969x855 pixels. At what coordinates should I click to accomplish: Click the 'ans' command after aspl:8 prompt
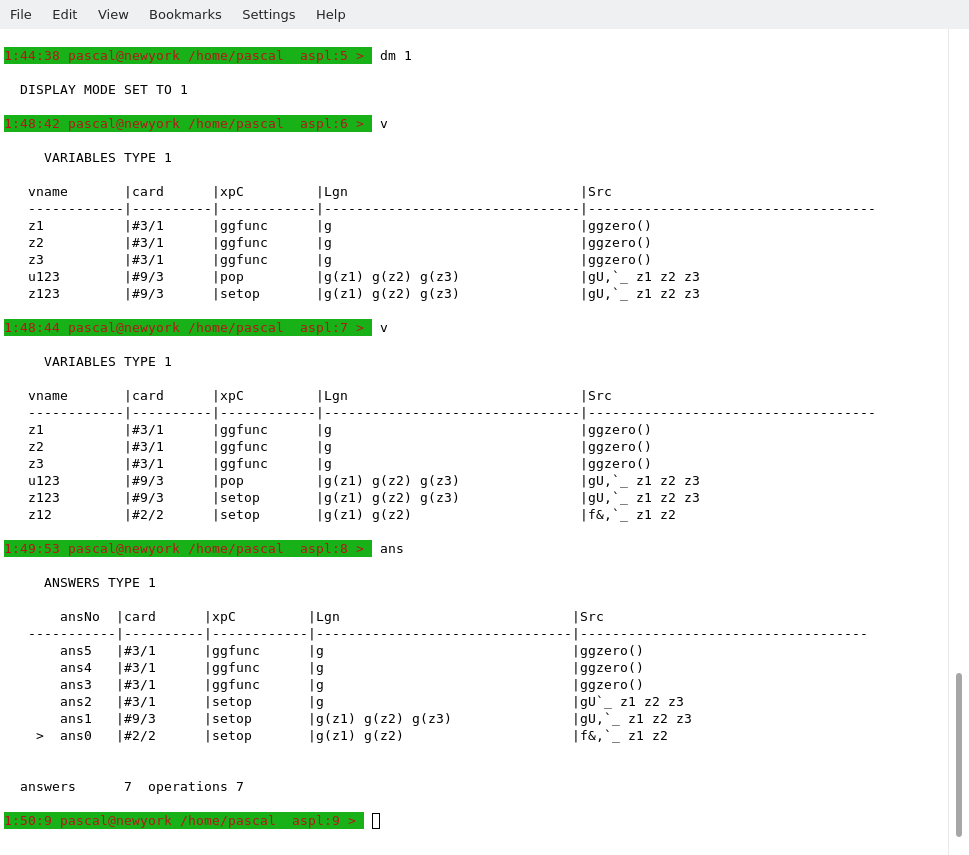pos(392,549)
